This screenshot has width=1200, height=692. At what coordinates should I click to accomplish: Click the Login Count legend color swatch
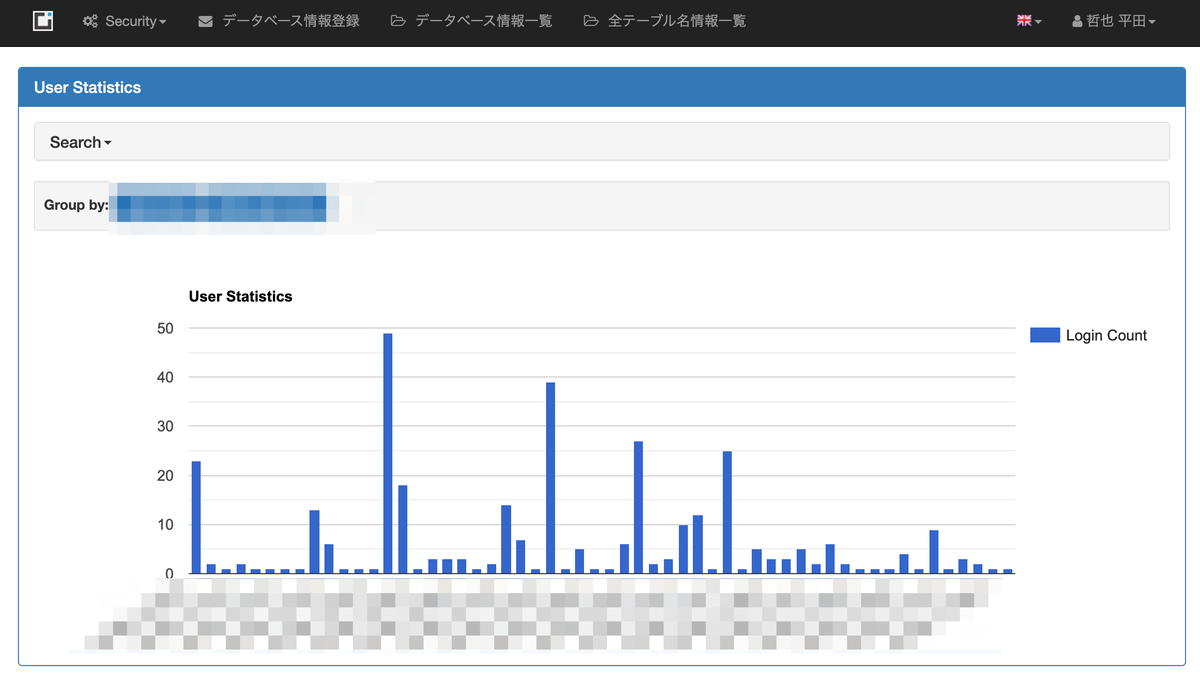1045,335
